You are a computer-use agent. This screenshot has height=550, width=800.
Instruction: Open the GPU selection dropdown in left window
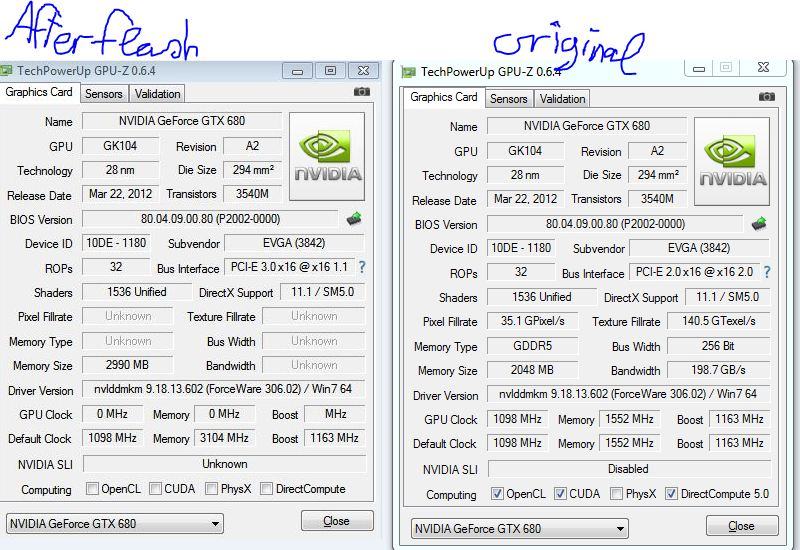coord(115,523)
